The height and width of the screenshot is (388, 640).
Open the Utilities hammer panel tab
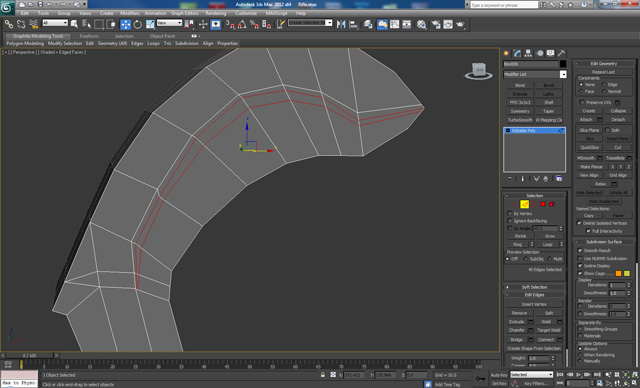562,53
